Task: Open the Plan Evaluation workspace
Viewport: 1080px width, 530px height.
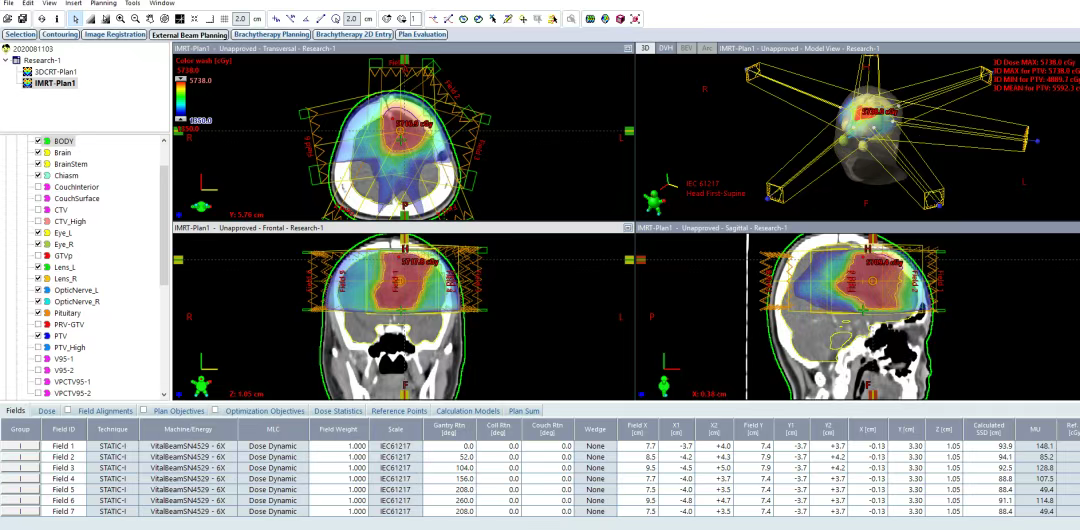Action: [421, 34]
